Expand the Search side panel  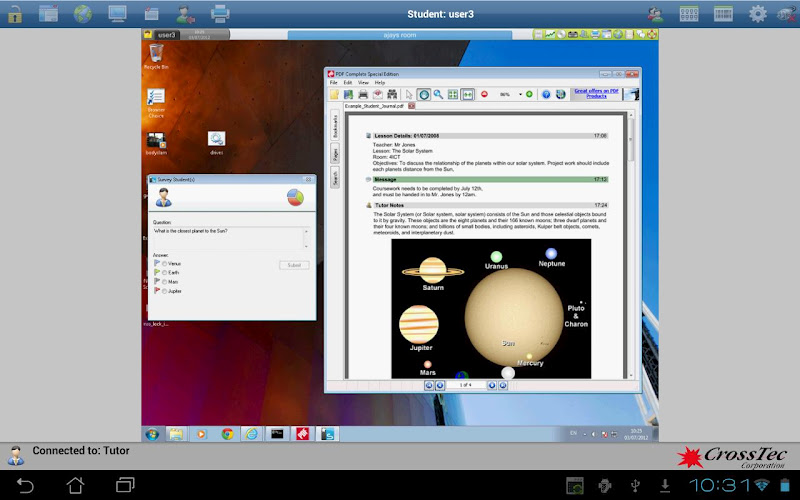tap(335, 178)
